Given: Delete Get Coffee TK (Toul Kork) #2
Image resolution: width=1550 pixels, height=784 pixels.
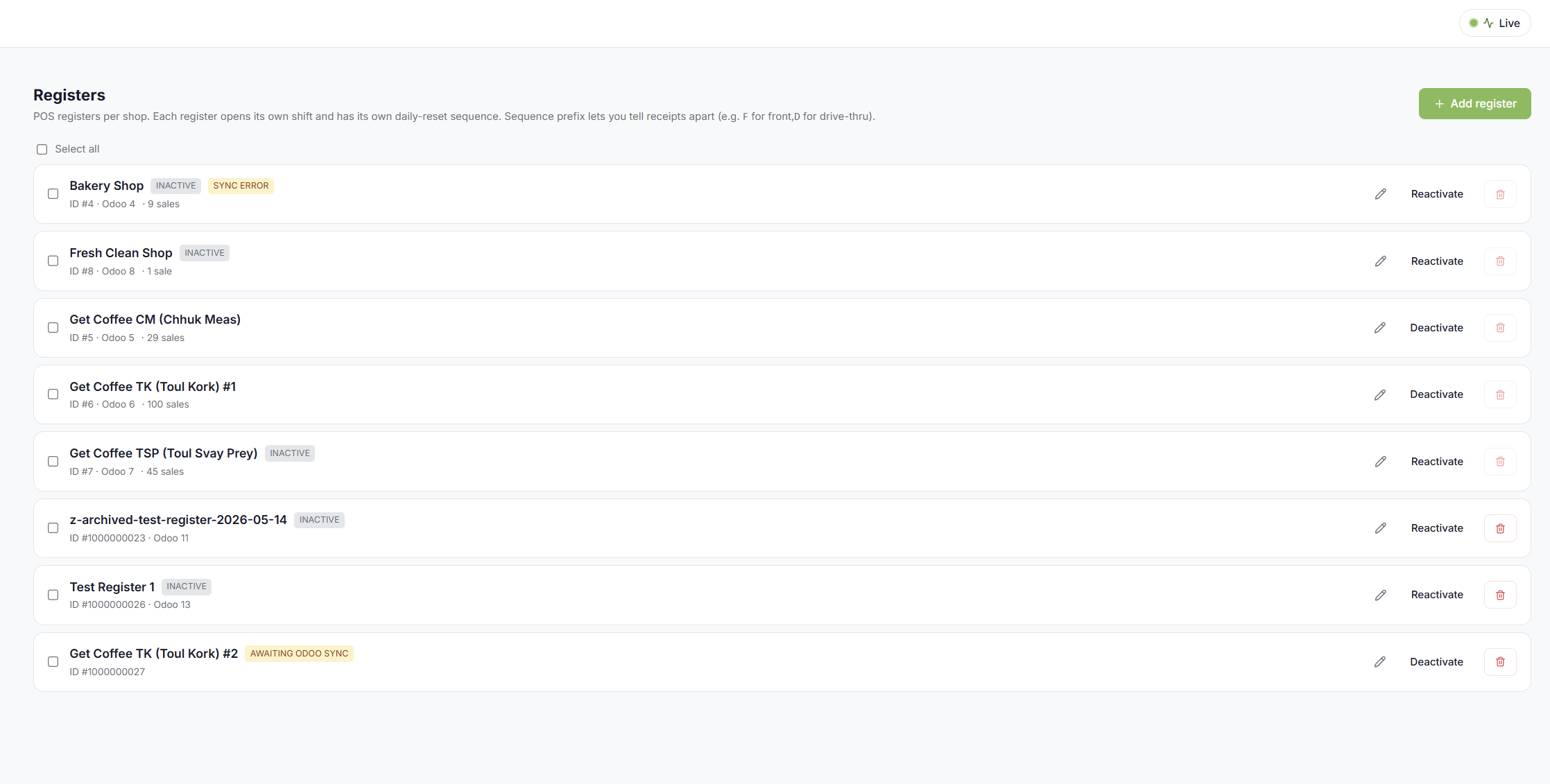Looking at the screenshot, I should [x=1500, y=662].
